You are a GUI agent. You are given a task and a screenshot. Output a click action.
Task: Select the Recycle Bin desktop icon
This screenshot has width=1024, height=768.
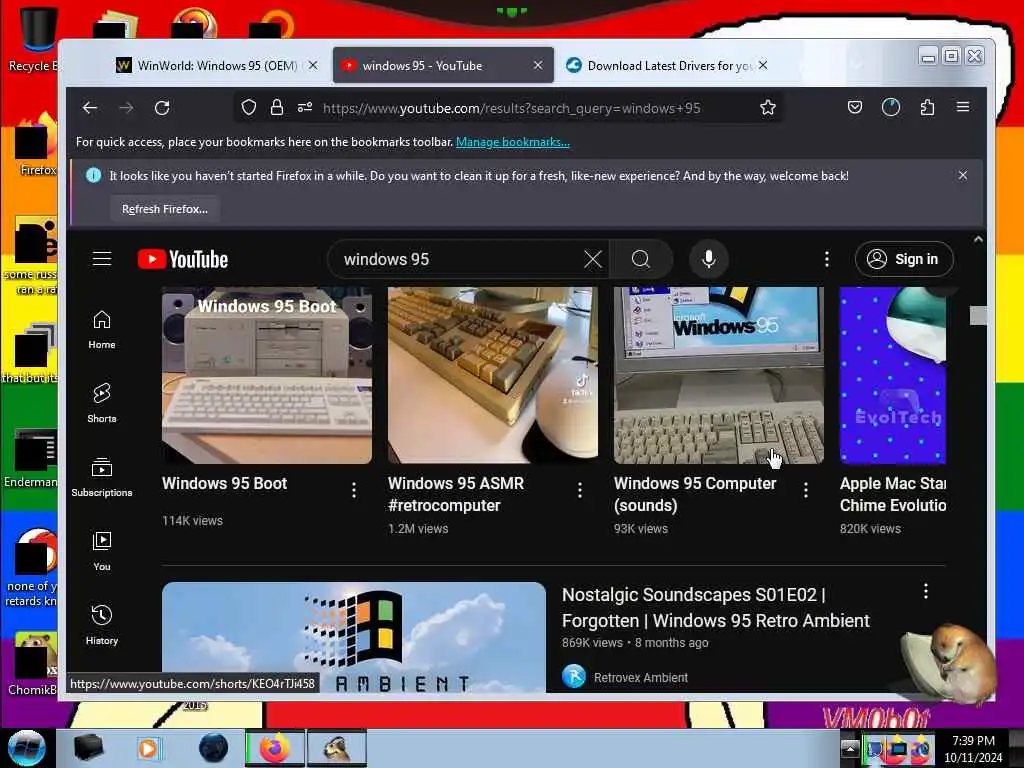point(33,39)
